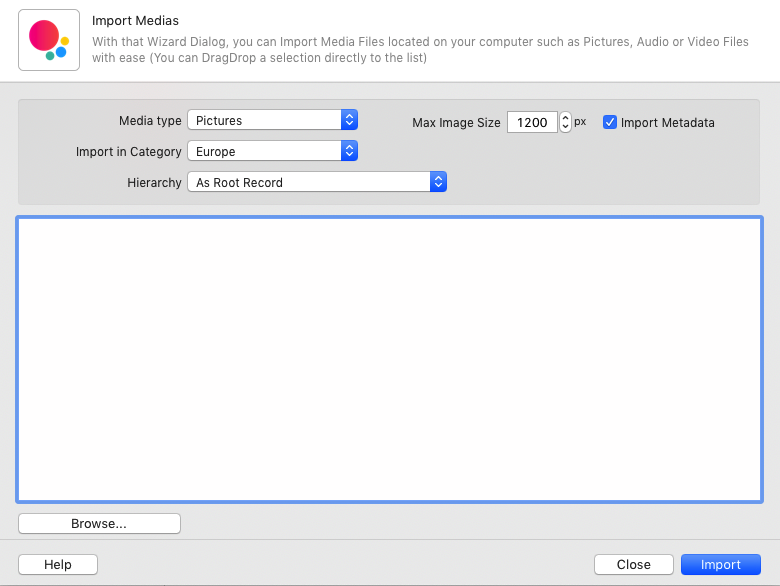780x586 pixels.
Task: Open Help for the import wizard
Action: (58, 564)
